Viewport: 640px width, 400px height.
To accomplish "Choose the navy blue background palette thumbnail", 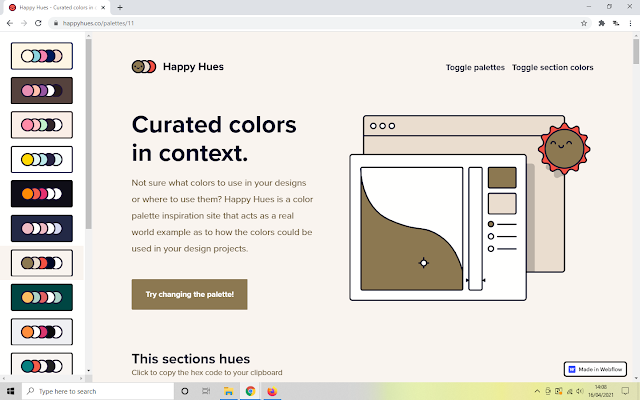I will (42, 228).
